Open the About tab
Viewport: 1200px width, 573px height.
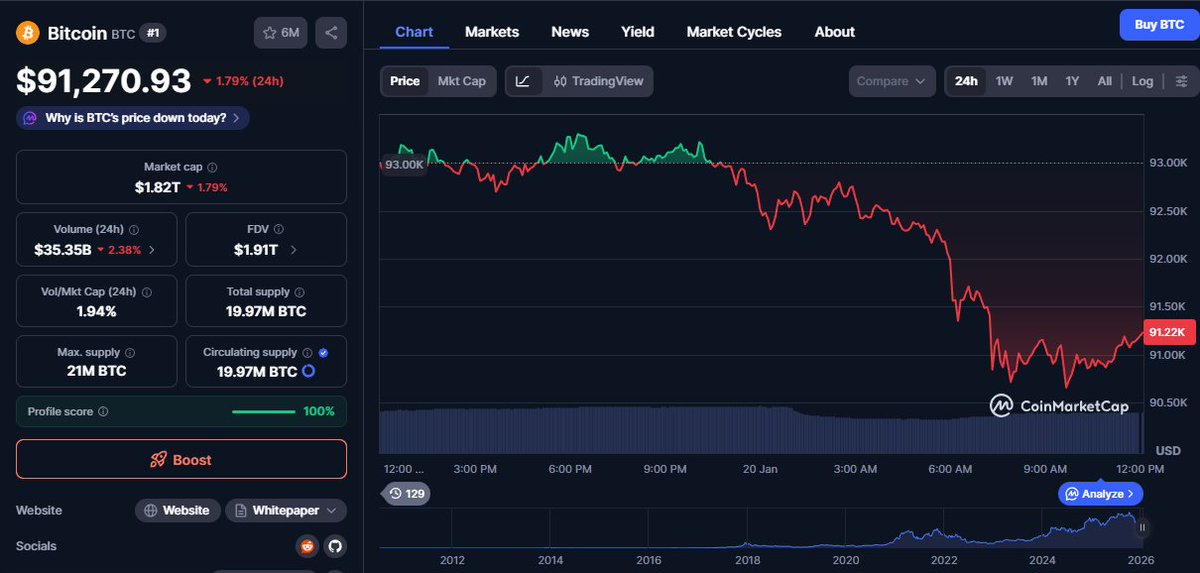click(x=835, y=32)
